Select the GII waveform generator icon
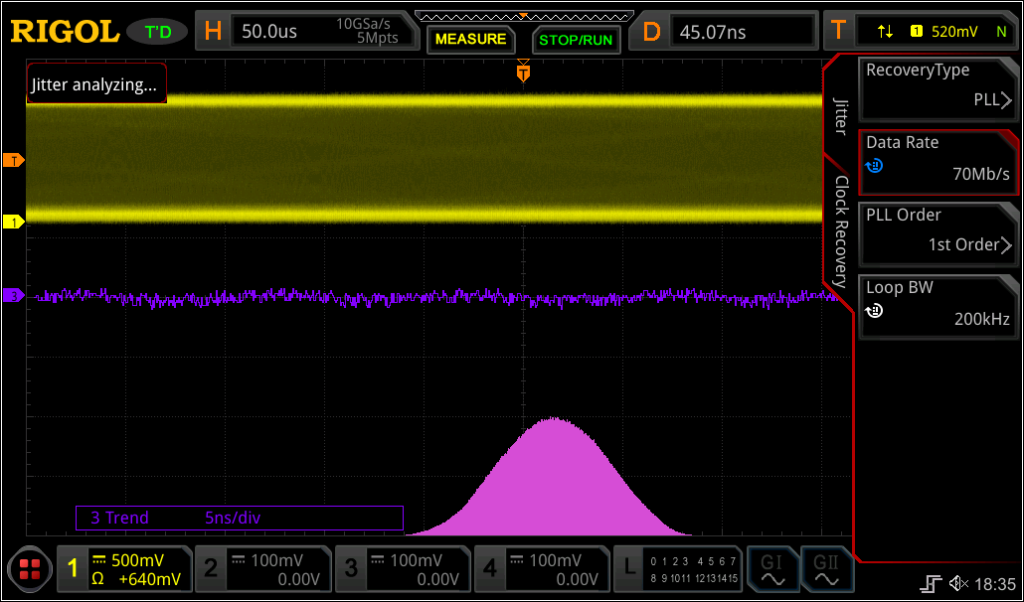The width and height of the screenshot is (1024, 602). pyautogui.click(x=826, y=569)
